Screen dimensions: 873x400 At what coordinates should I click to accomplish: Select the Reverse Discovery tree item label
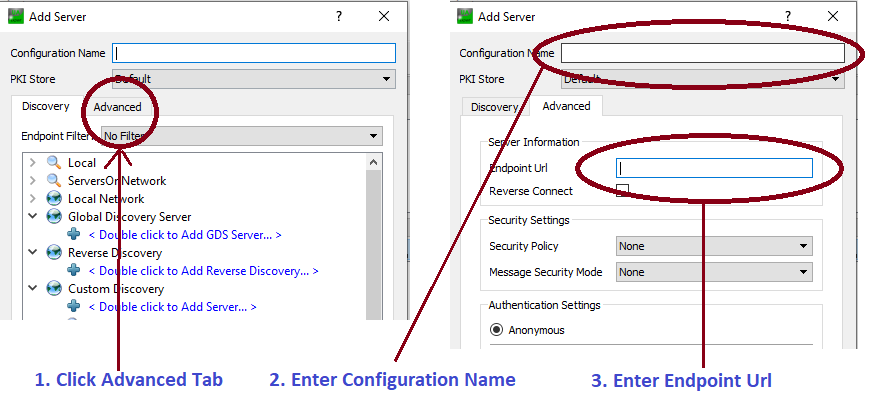(115, 252)
